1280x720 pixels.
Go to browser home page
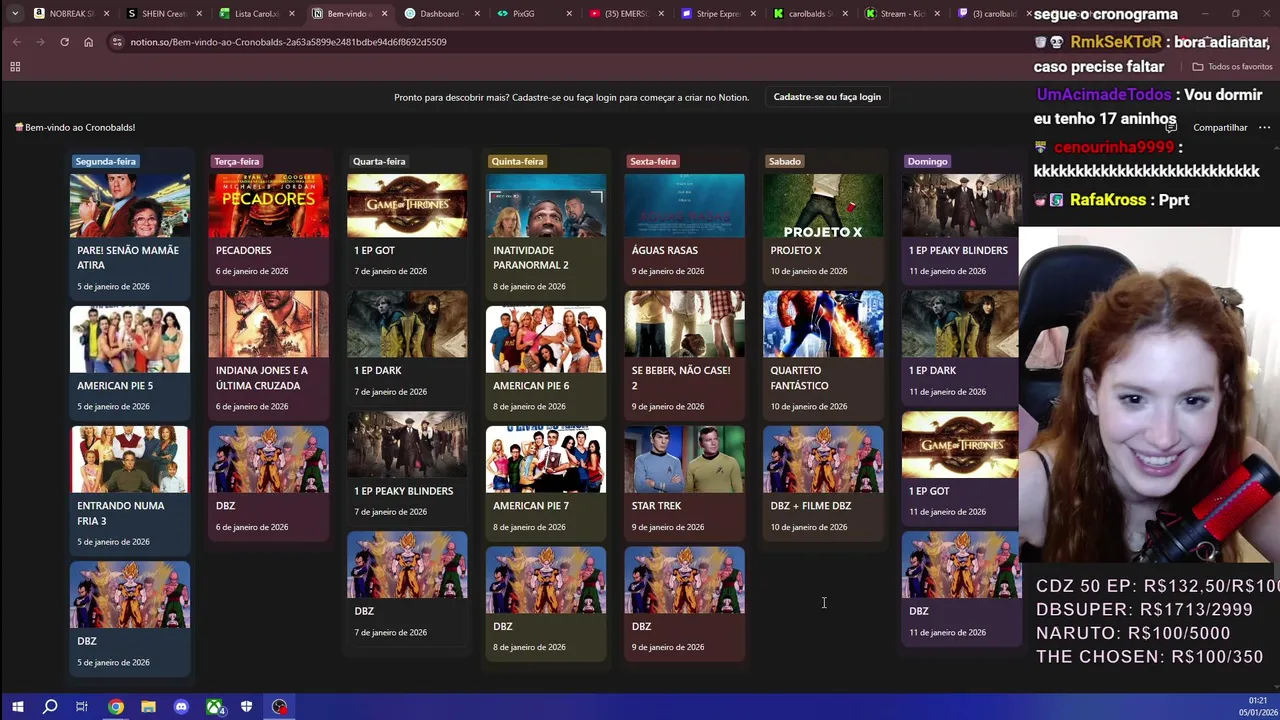pos(88,42)
